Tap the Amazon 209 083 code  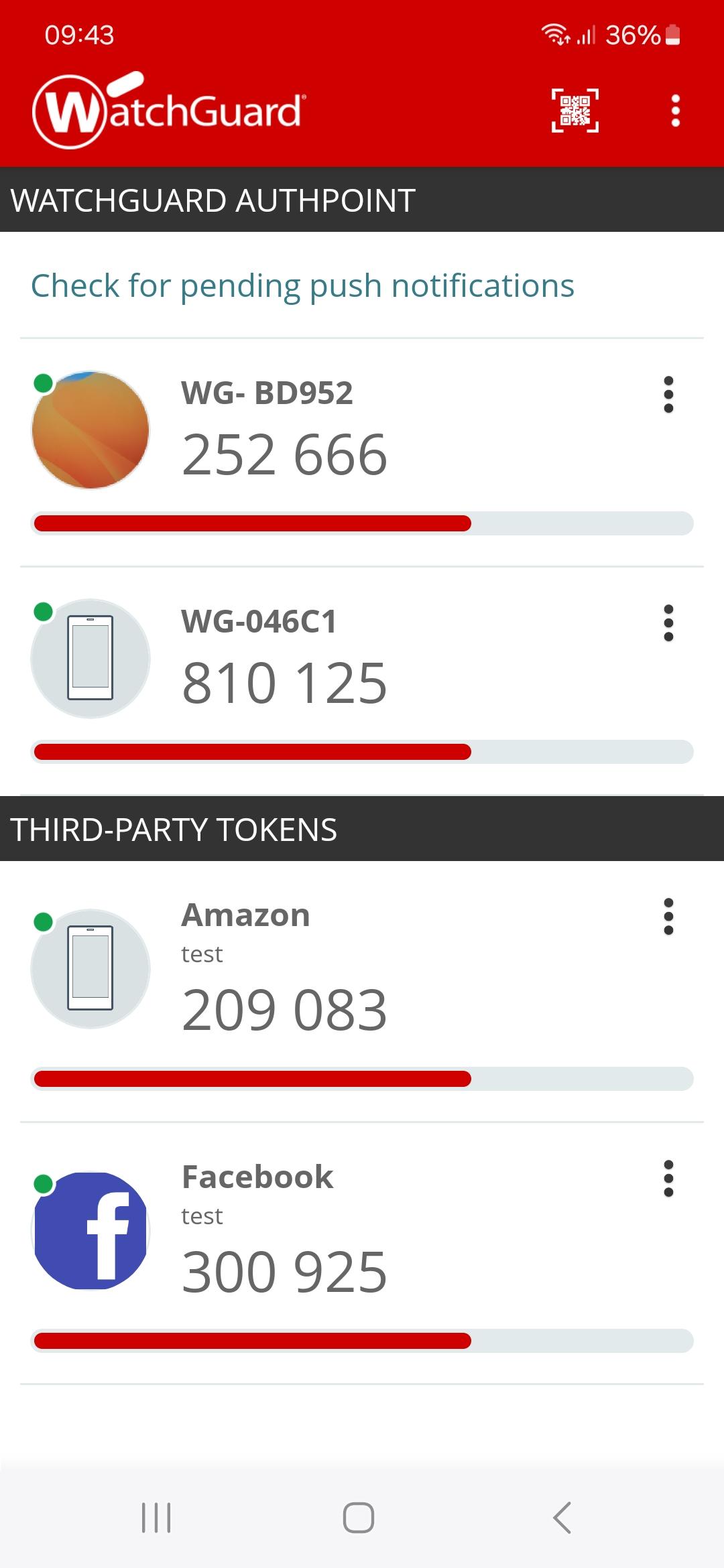[284, 1010]
